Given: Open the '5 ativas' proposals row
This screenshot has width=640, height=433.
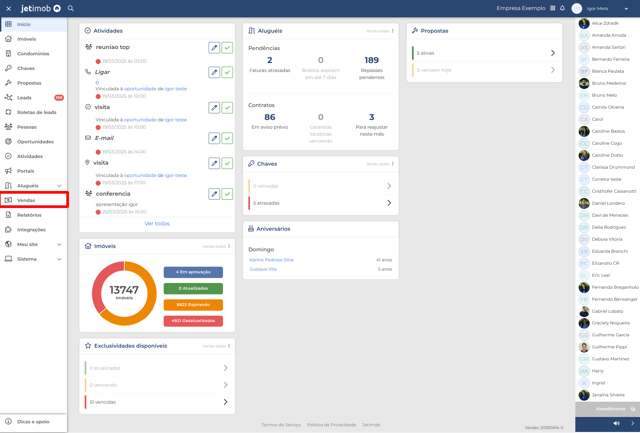Looking at the screenshot, I should pos(484,53).
